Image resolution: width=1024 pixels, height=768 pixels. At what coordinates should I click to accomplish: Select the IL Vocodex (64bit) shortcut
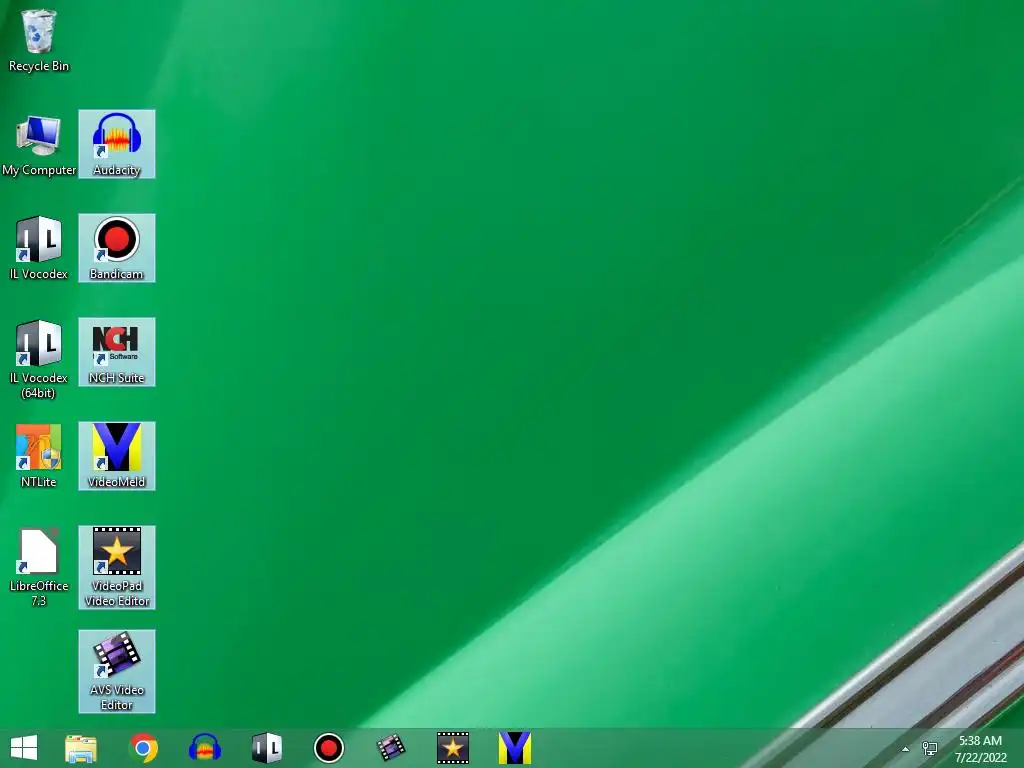click(x=39, y=359)
